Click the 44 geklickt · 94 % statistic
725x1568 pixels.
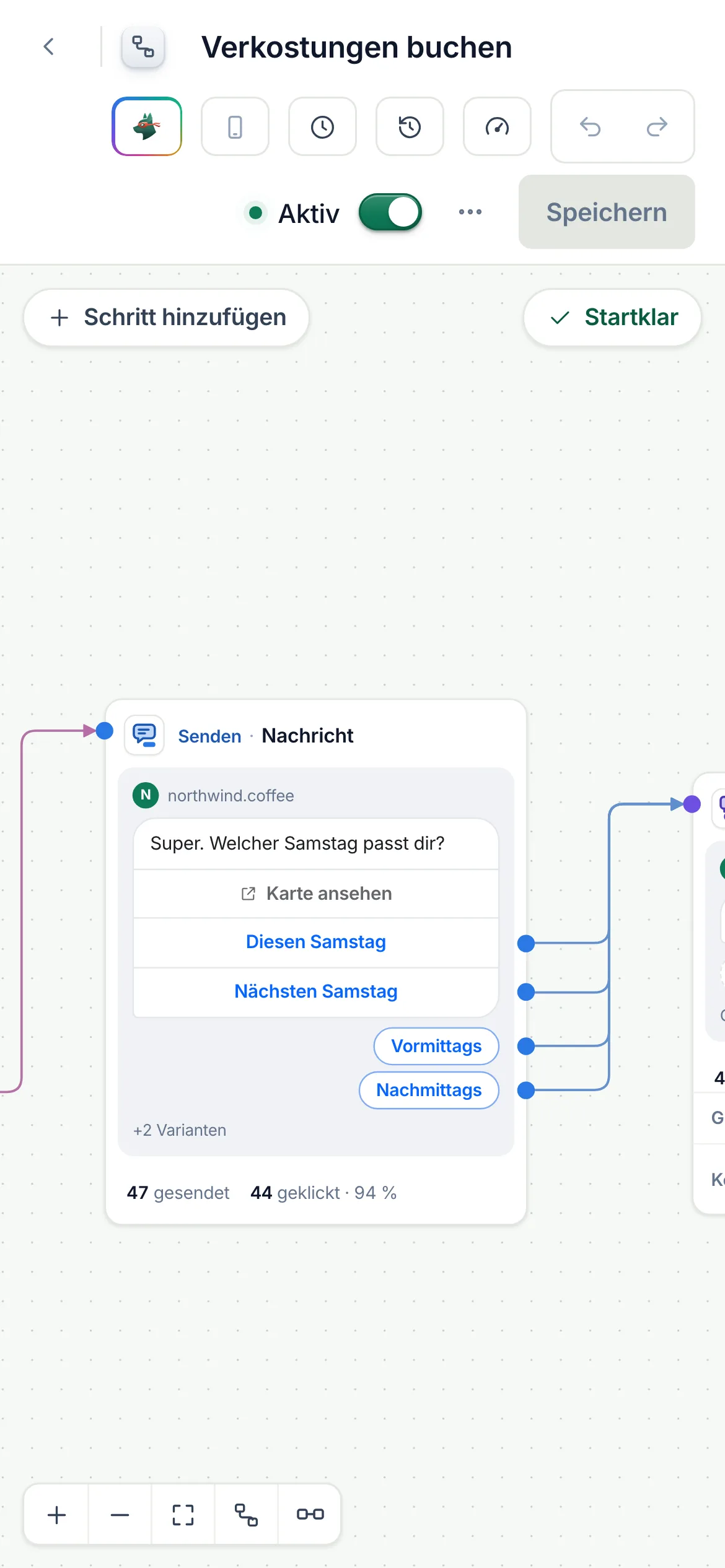click(x=323, y=1193)
